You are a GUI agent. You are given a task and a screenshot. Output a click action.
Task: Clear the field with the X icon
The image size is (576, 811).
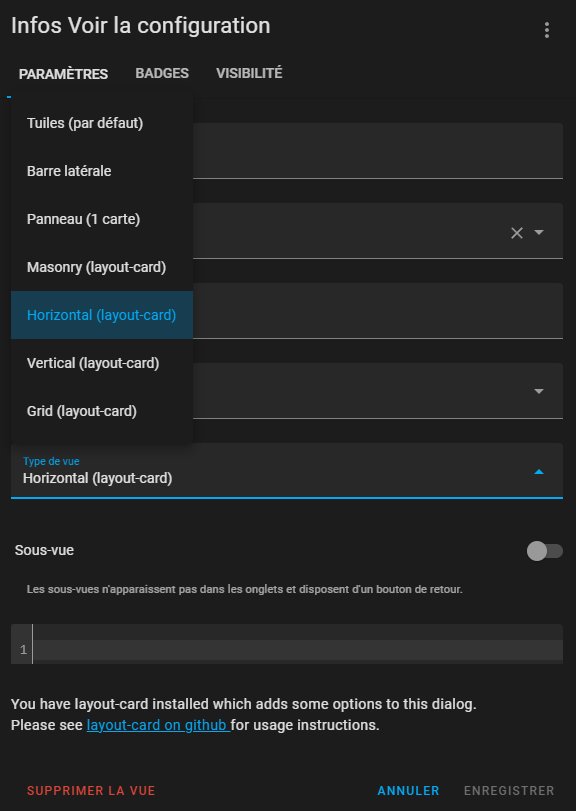pos(517,233)
